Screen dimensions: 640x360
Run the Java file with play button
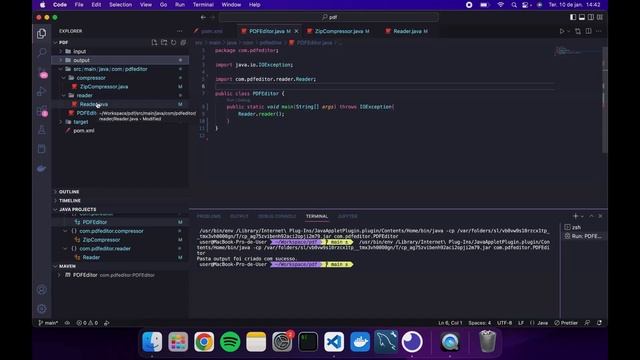coord(562,31)
